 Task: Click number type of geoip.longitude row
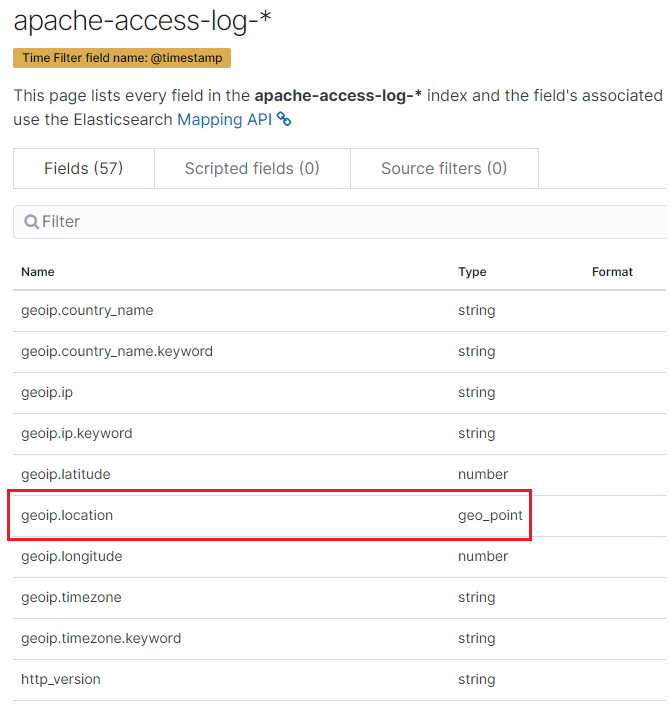(483, 556)
